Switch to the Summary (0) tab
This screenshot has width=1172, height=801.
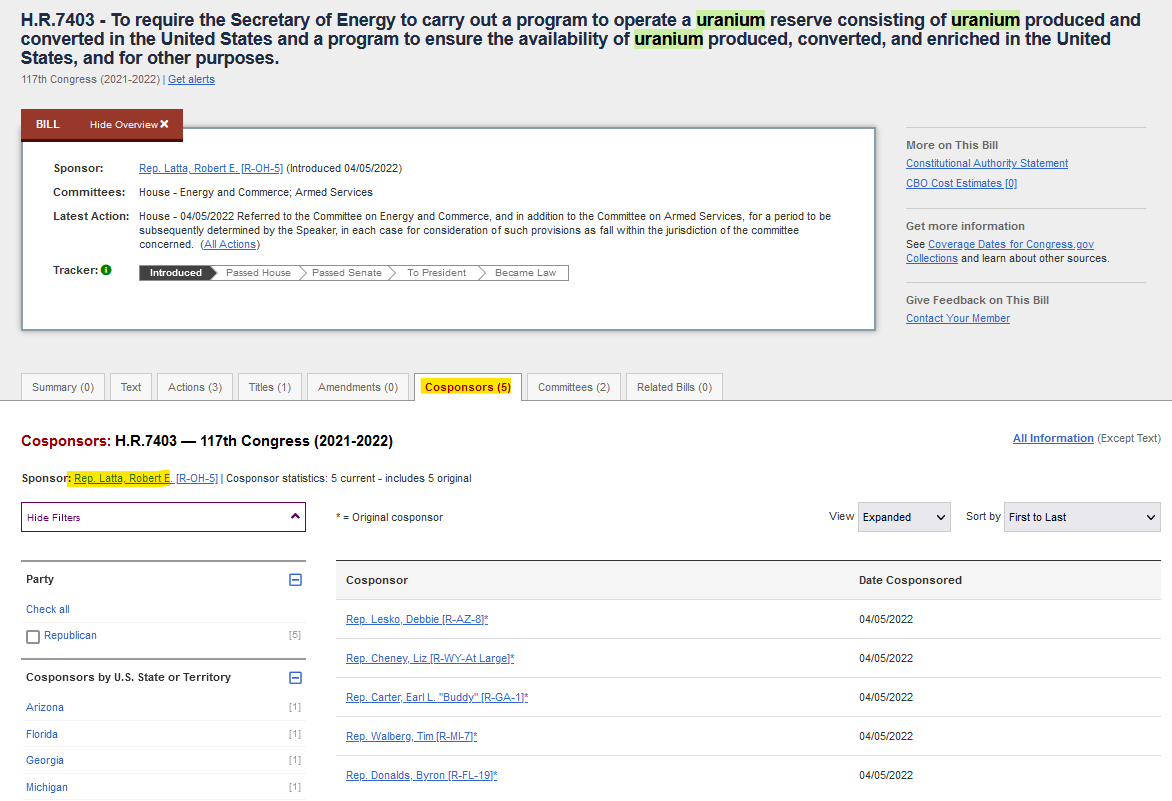click(x=63, y=387)
